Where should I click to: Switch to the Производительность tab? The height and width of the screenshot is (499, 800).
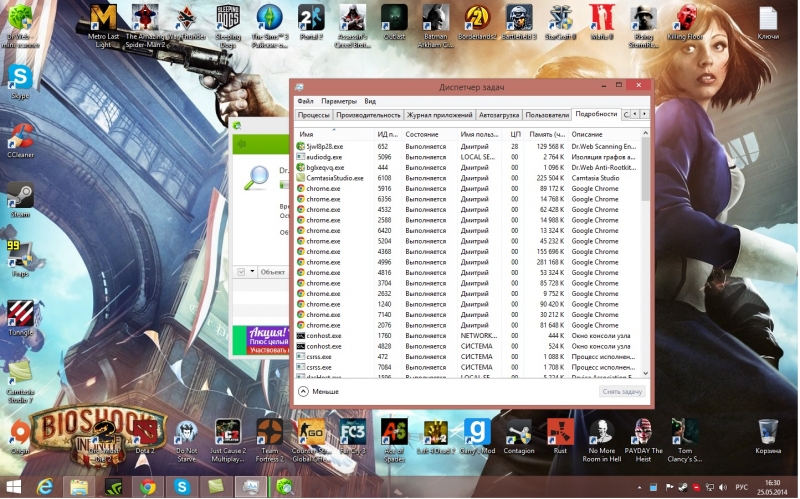tap(368, 115)
